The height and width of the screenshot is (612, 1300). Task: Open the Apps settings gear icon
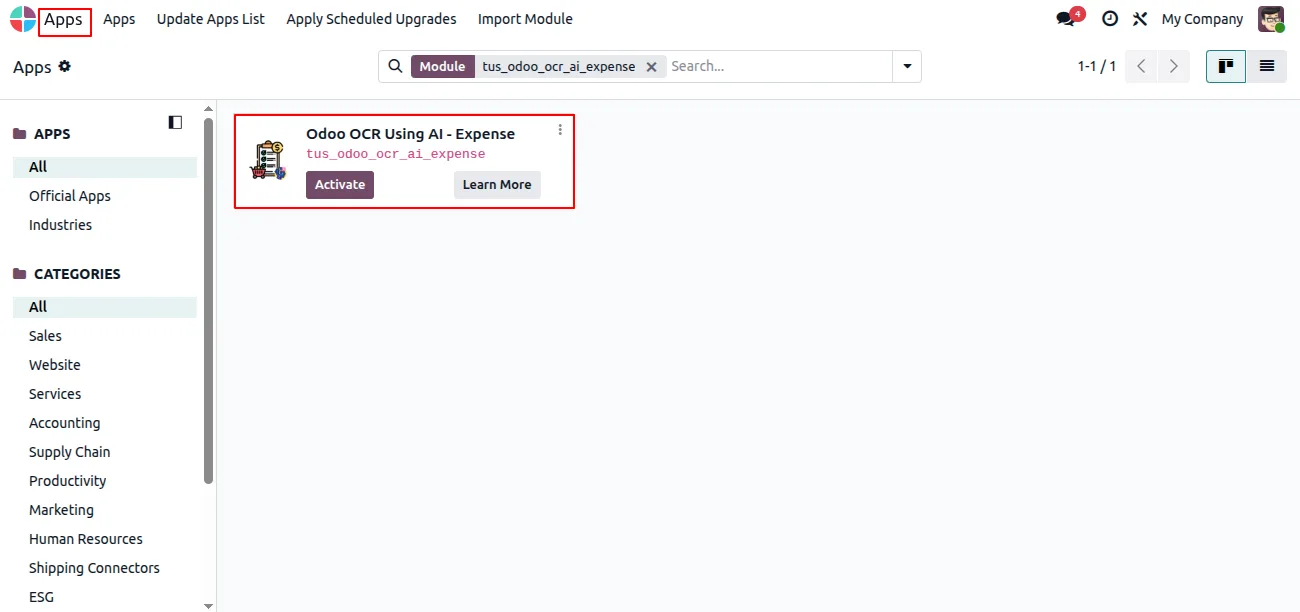click(x=65, y=66)
